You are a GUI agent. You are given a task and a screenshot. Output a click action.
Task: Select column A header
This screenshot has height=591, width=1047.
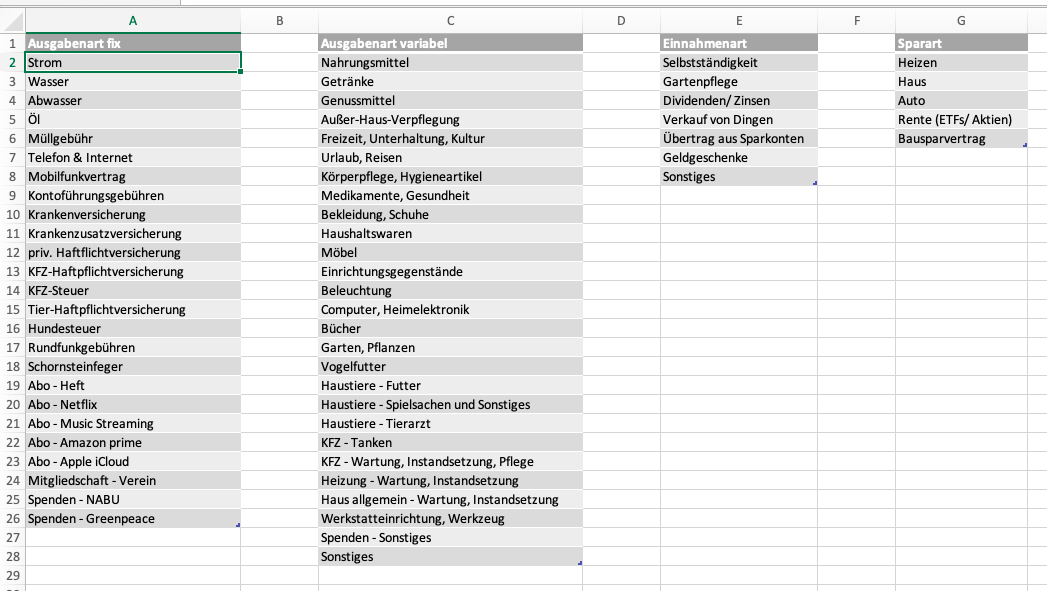(x=133, y=21)
